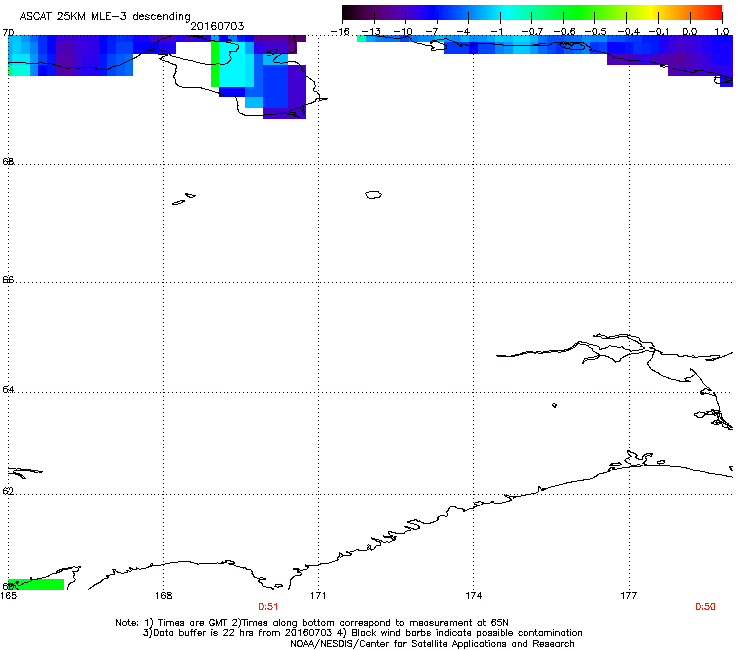Click the green data patch beside 60 latitude
Image resolution: width=740 pixels, height=650 pixels.
[36, 584]
